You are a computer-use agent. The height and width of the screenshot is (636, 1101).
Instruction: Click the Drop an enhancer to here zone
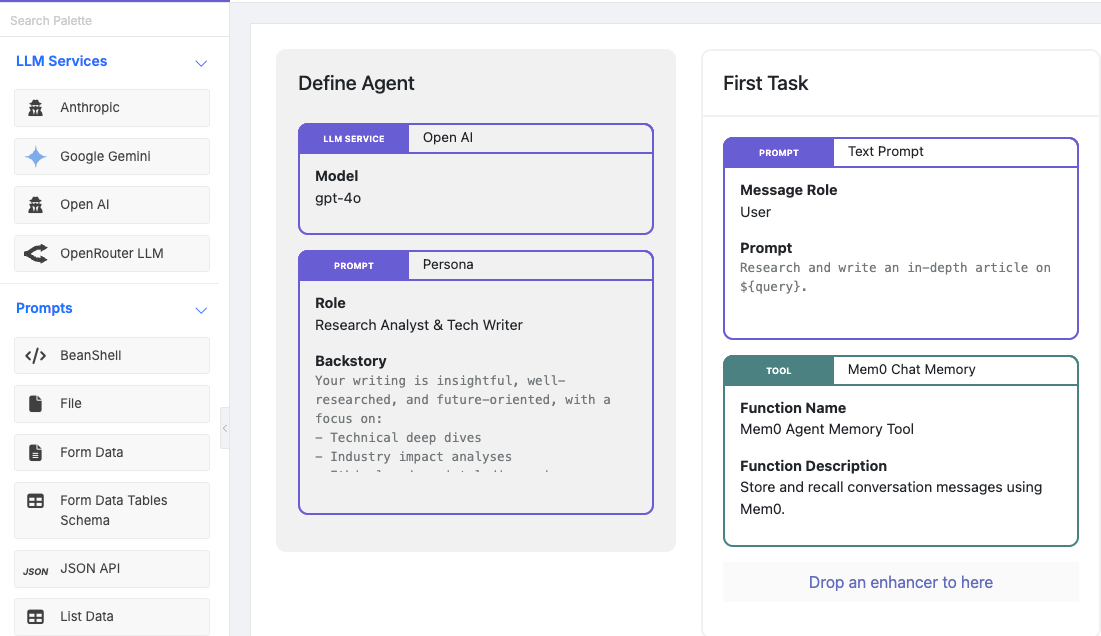click(901, 582)
